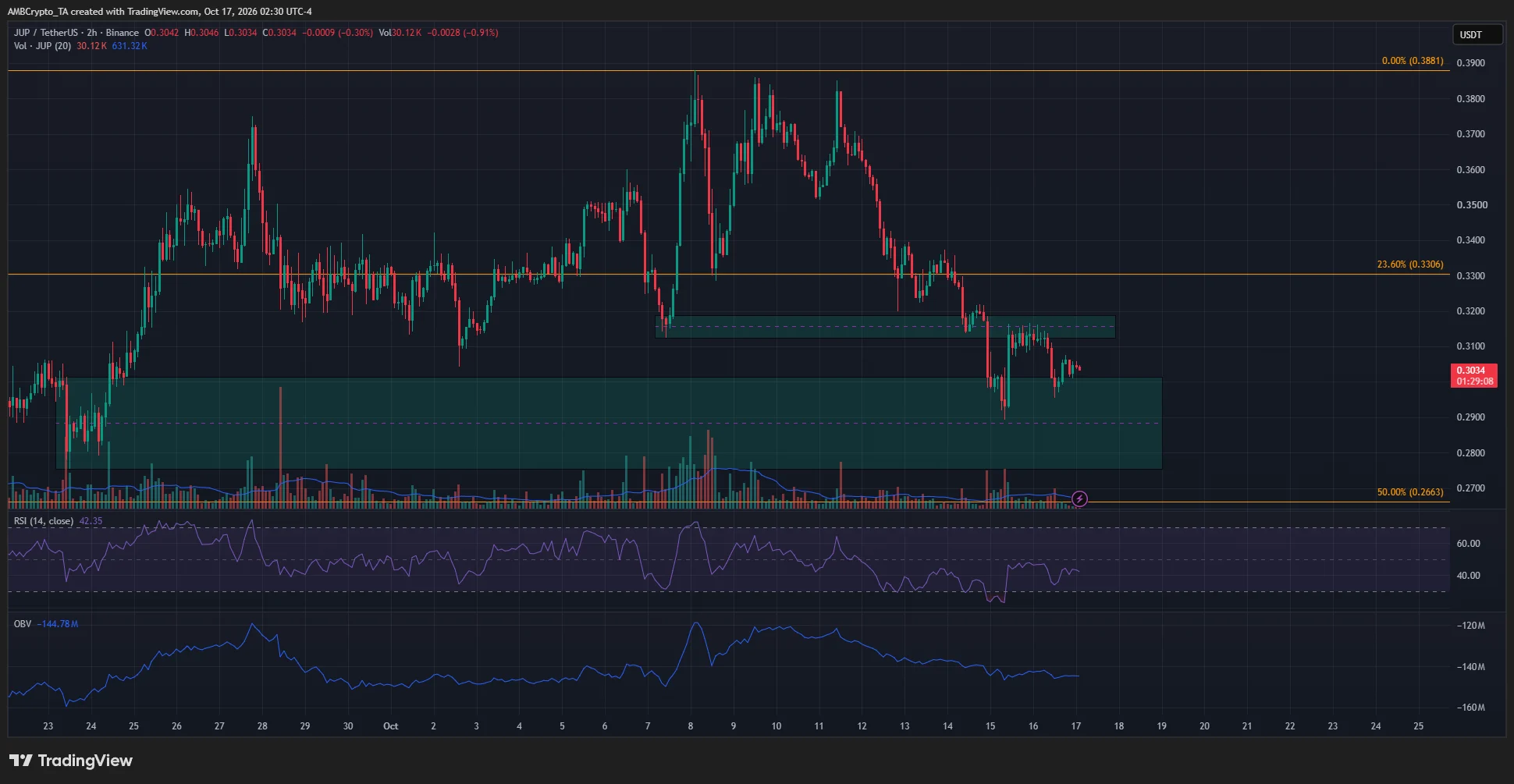Click the 0.3500 price axis label
Image resolution: width=1514 pixels, height=784 pixels.
pyautogui.click(x=1470, y=205)
